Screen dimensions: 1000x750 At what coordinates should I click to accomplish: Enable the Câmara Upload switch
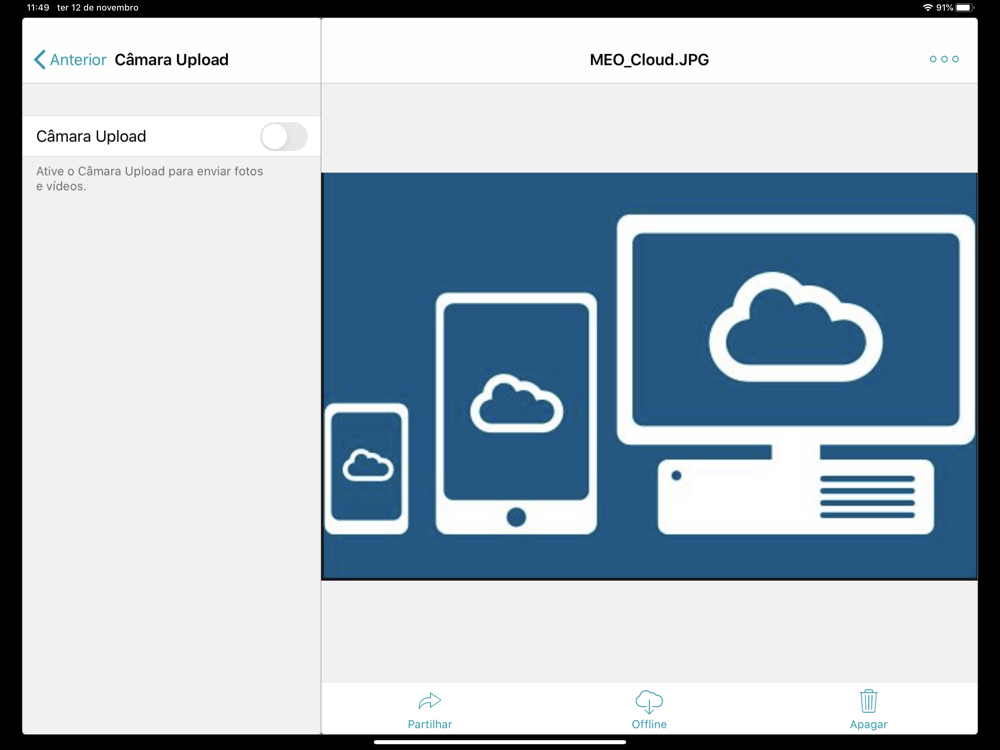coord(284,136)
